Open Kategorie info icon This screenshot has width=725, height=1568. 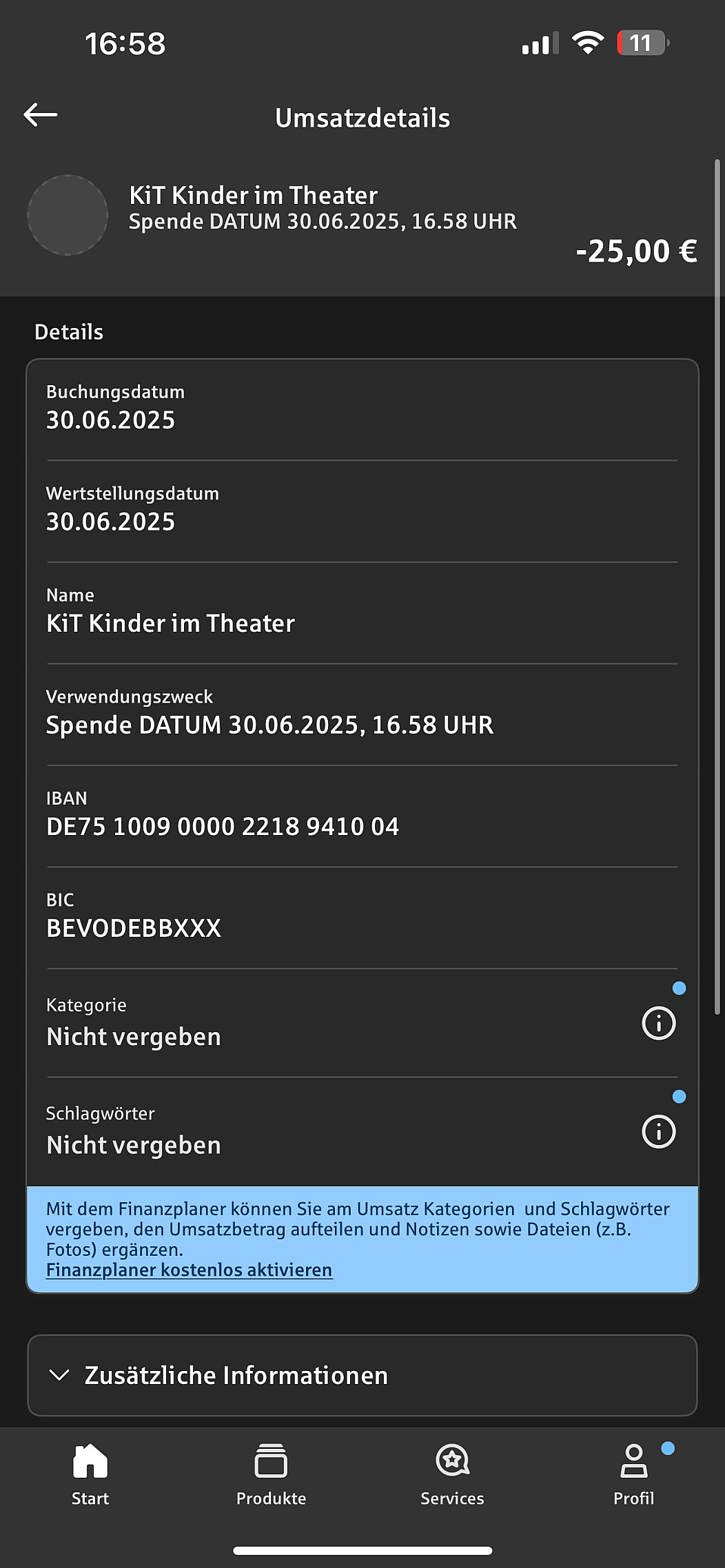click(x=658, y=1023)
